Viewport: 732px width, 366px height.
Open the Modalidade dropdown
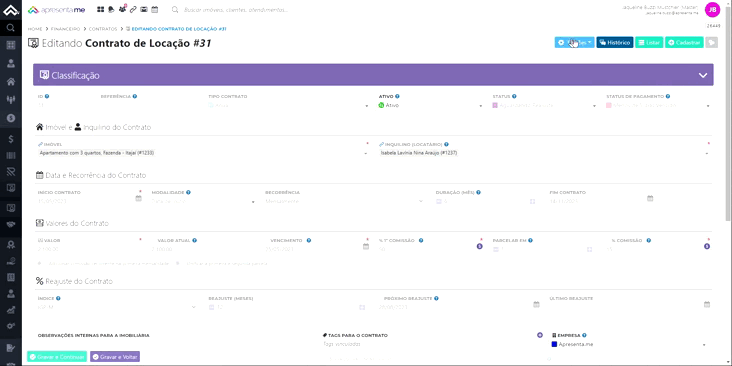tap(203, 202)
